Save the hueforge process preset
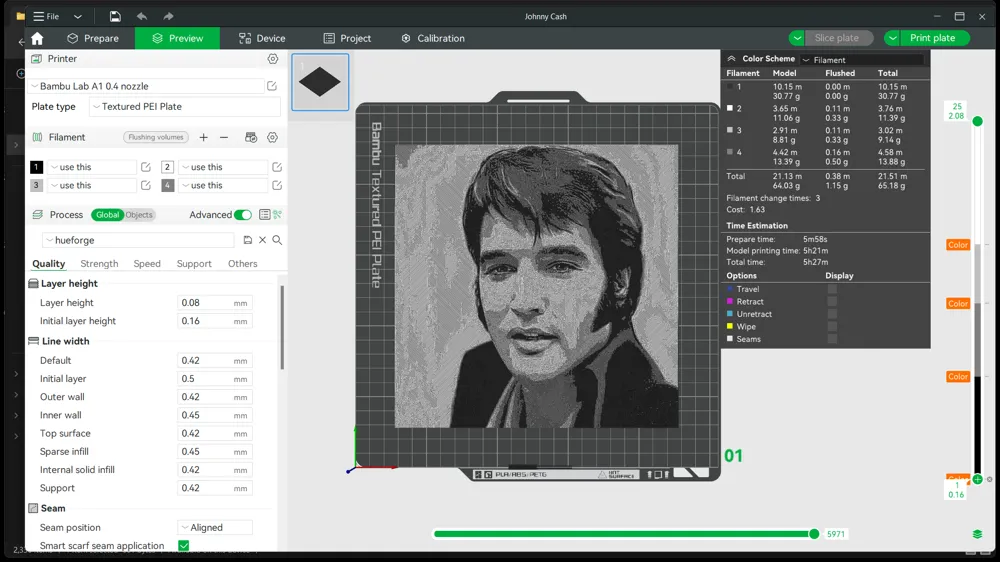The width and height of the screenshot is (1000, 562). [247, 240]
